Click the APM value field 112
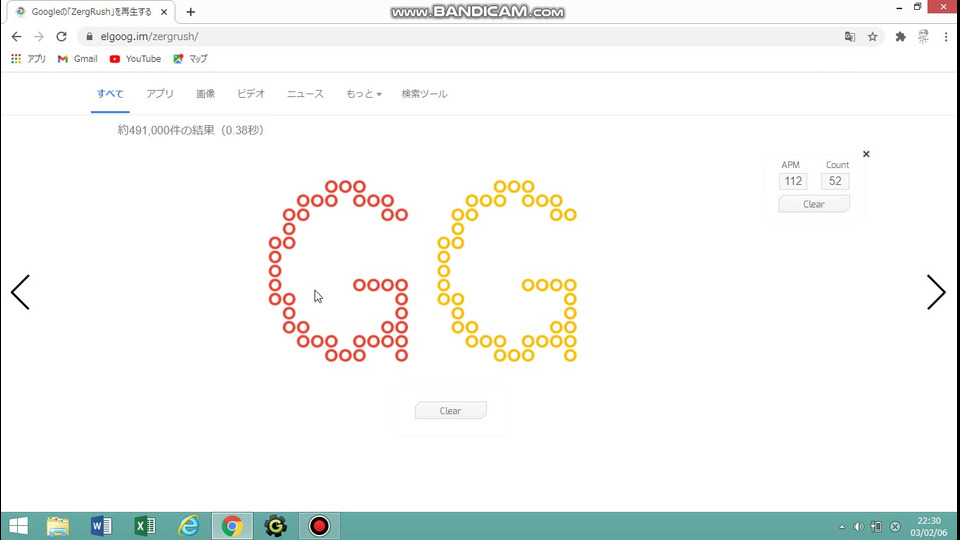 (x=793, y=181)
